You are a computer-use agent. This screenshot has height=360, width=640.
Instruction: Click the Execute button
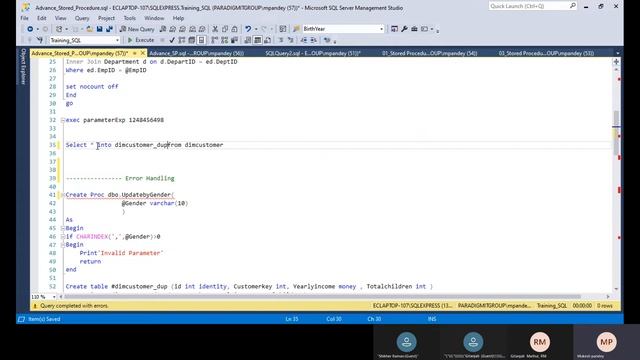[141, 40]
